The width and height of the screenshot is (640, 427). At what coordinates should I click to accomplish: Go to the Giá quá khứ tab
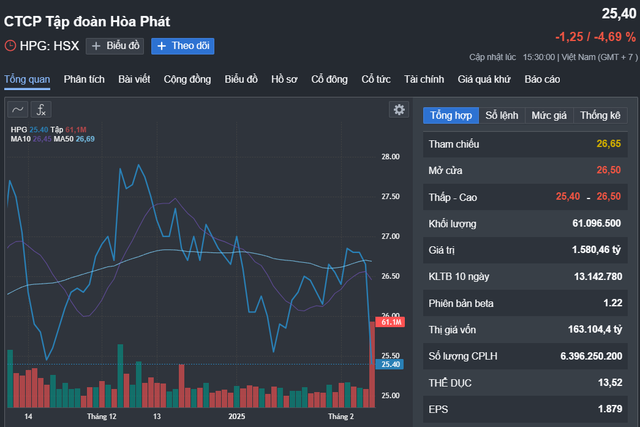(484, 78)
